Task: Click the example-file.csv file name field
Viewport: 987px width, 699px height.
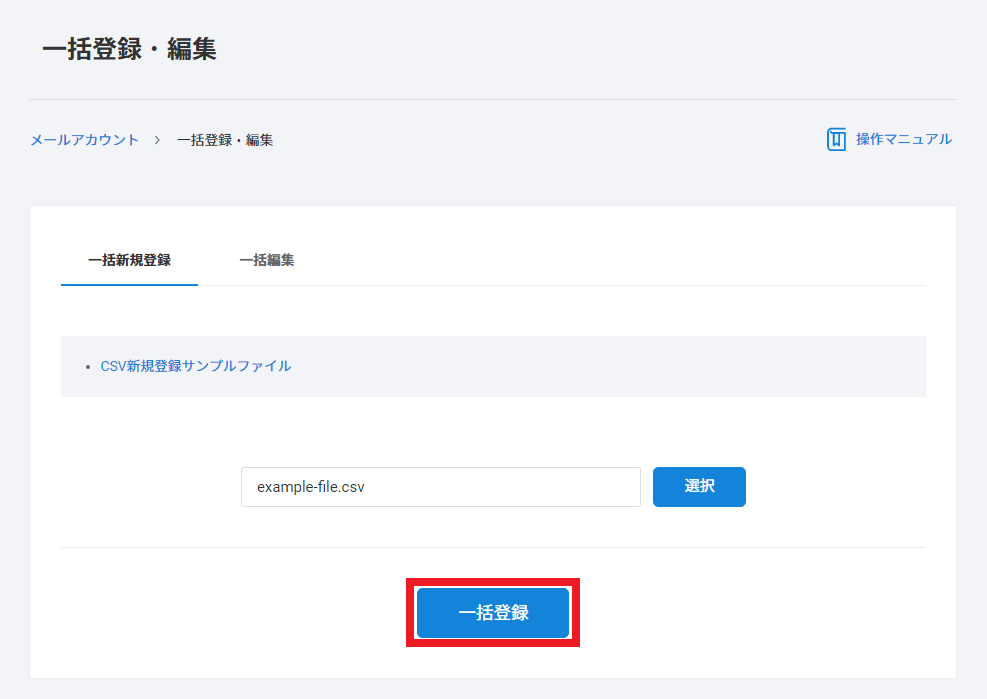Action: pyautogui.click(x=440, y=487)
